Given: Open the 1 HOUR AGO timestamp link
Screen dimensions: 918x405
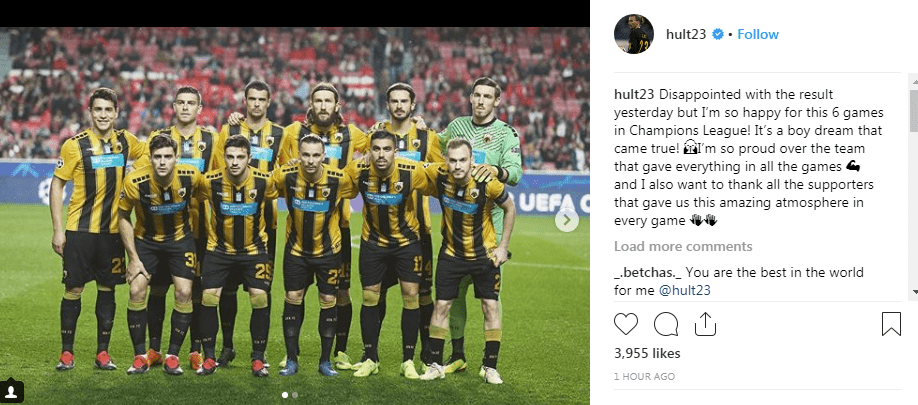Looking at the screenshot, I should click(x=644, y=377).
